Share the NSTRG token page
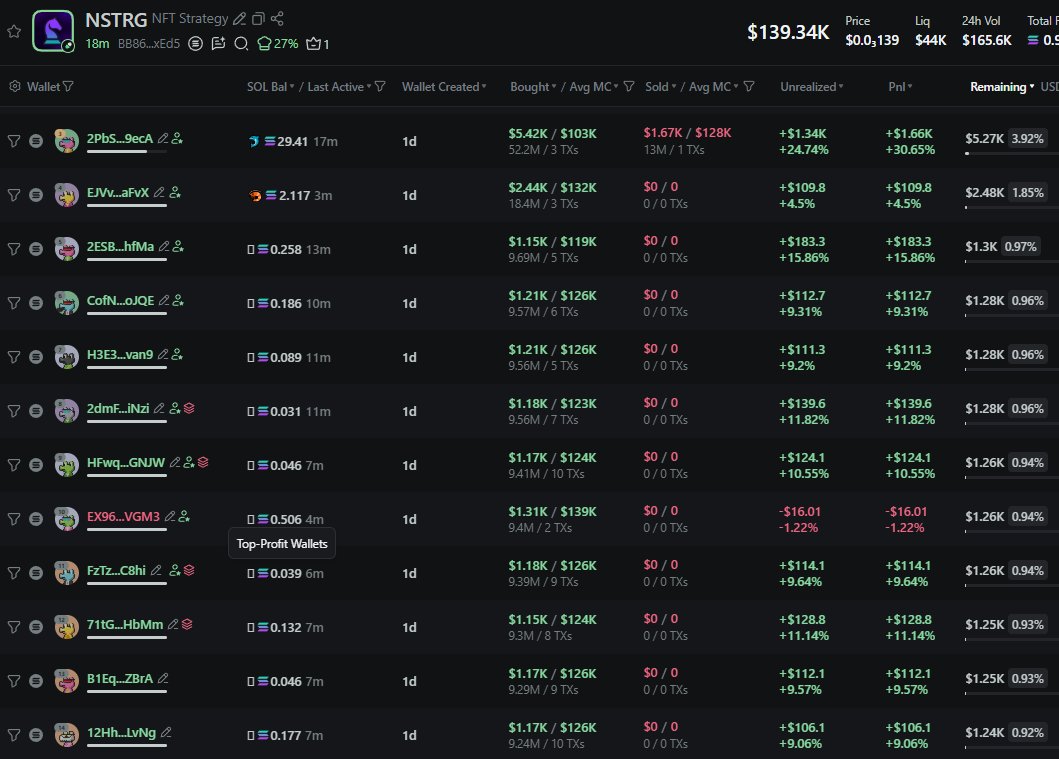 278,19
